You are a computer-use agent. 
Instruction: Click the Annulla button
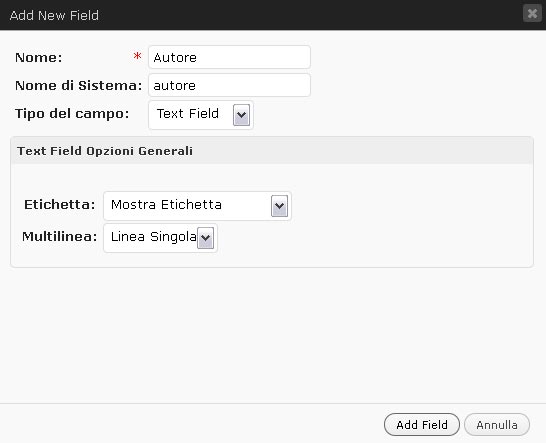497,425
